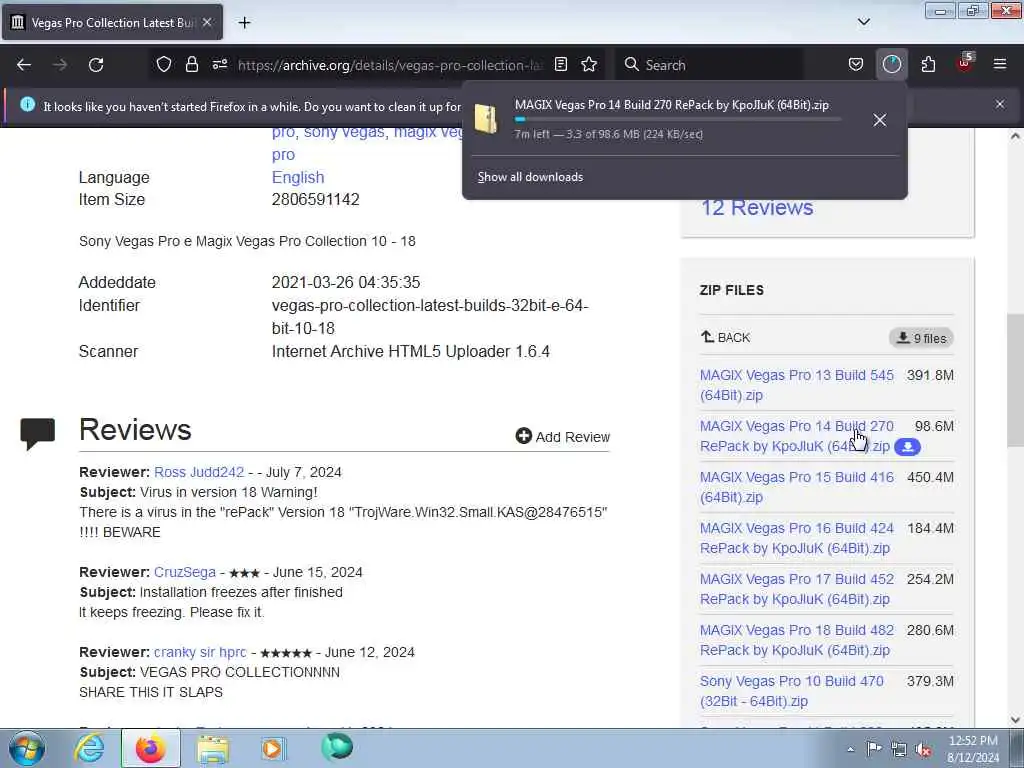Download MAGIX Vegas Pro 15 Build 416 zip
The width and height of the screenshot is (1024, 768).
796,487
